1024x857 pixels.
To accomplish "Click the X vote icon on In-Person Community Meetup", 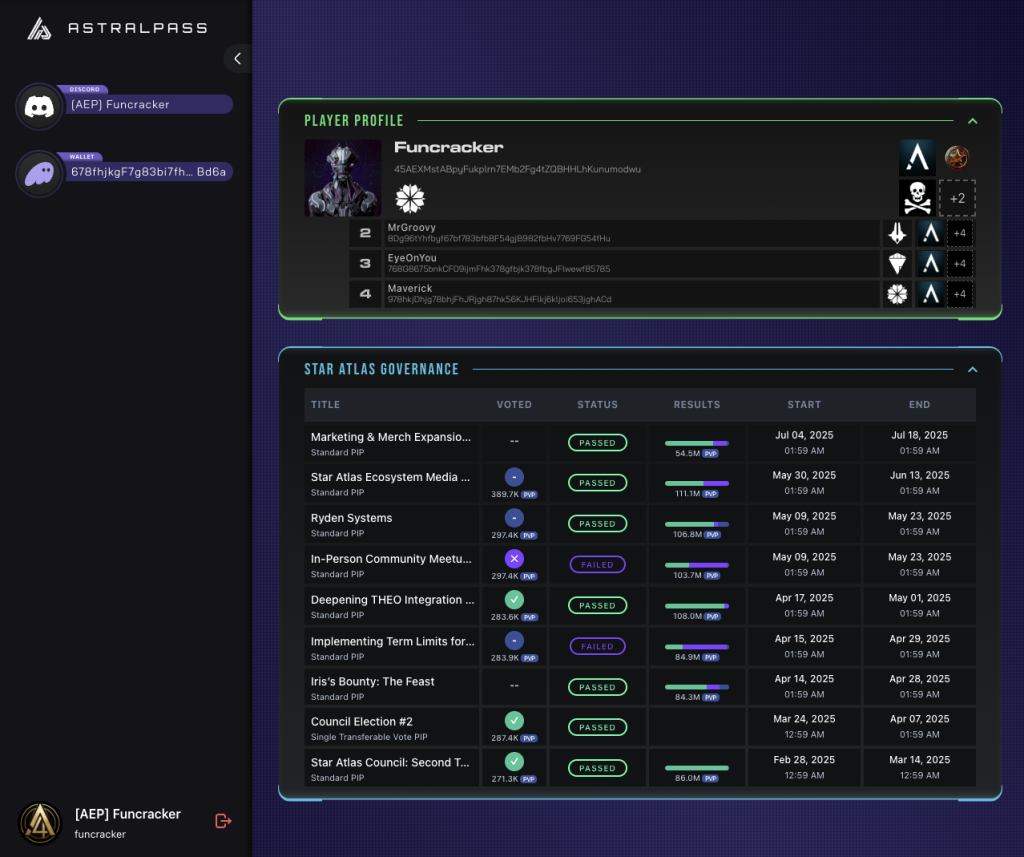I will tap(513, 558).
